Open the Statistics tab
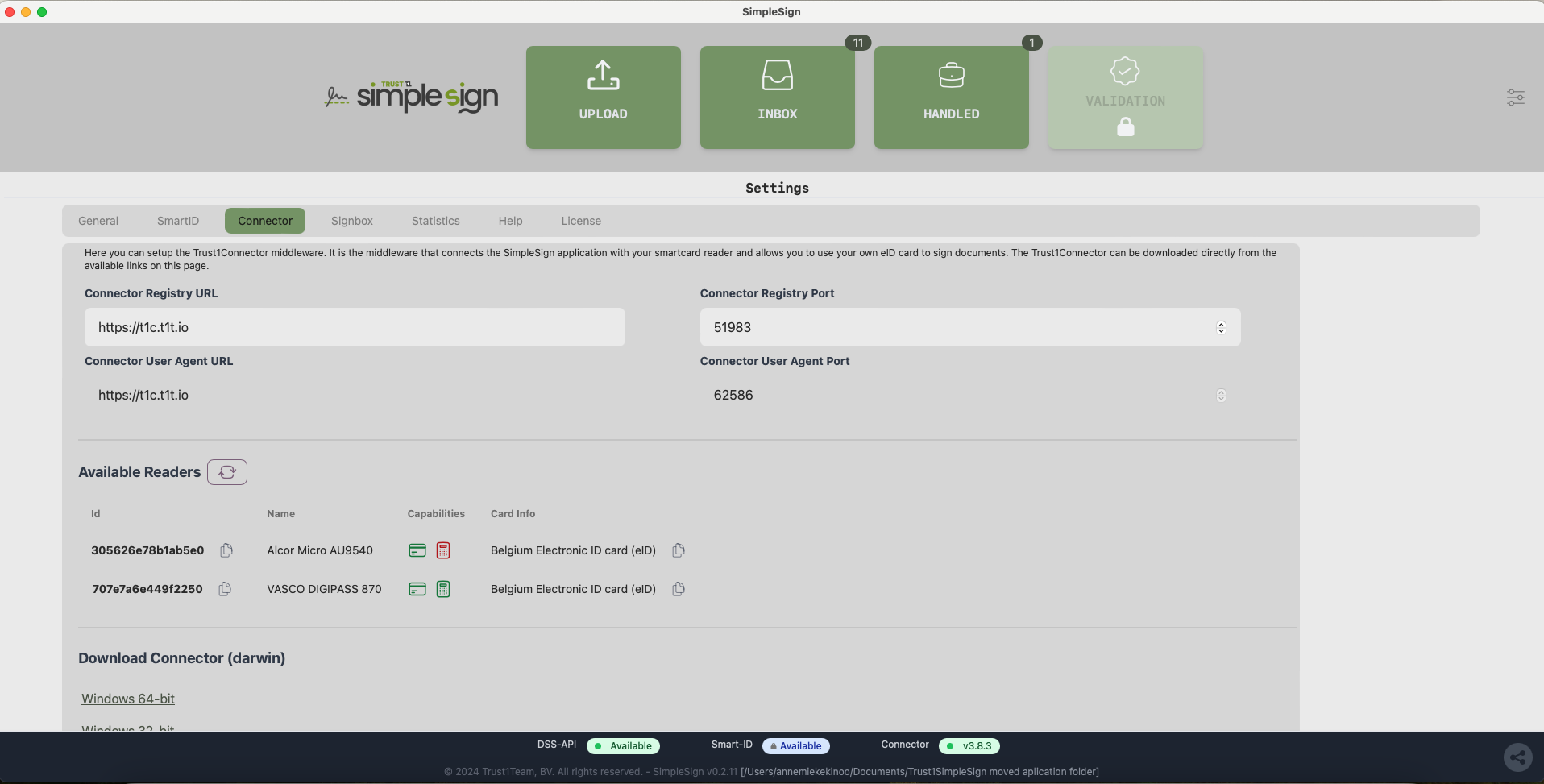 coord(436,221)
